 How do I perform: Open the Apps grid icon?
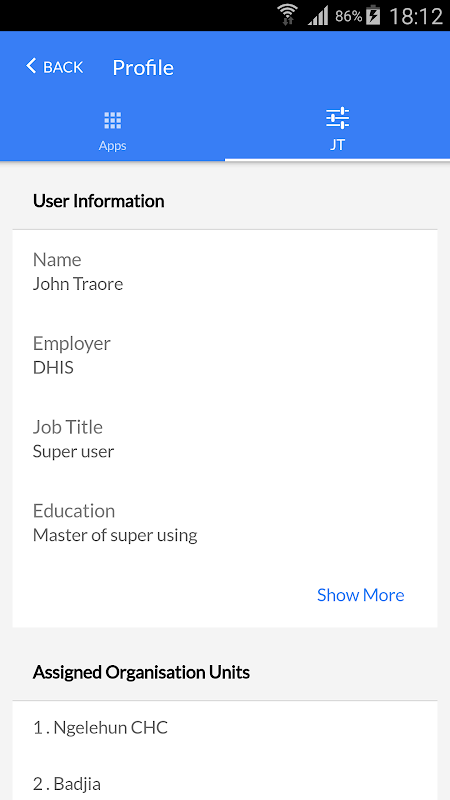coord(113,120)
